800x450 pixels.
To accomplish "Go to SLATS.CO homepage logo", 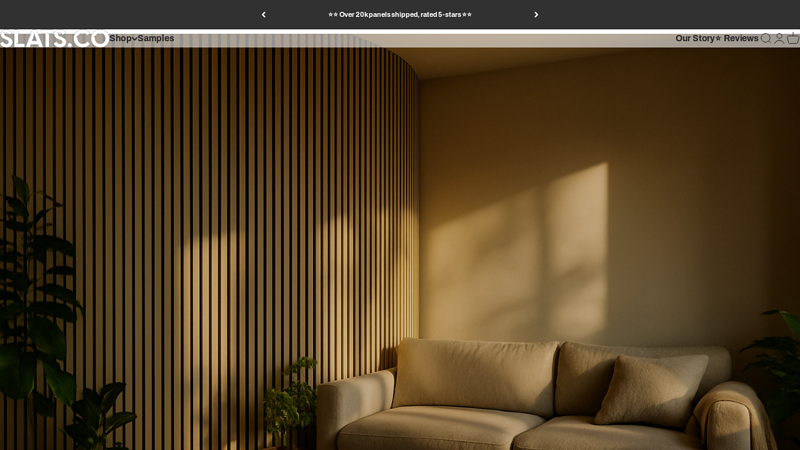I will (55, 39).
